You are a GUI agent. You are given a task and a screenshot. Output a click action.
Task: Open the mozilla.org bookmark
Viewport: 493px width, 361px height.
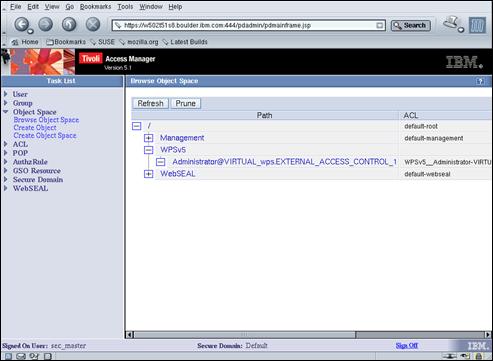click(x=139, y=42)
